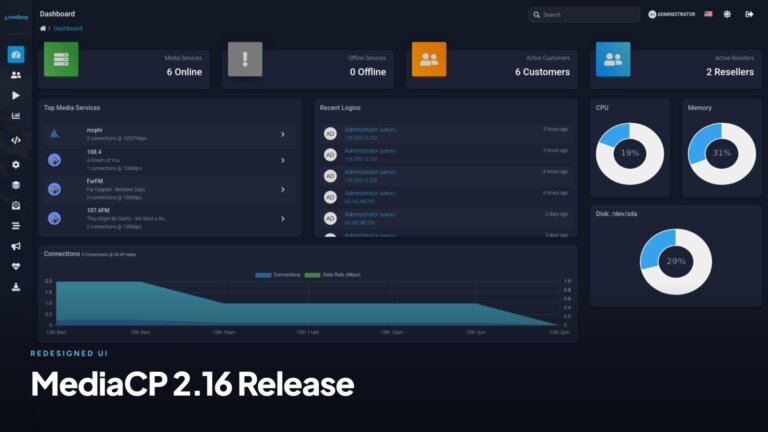Click the "107.6FM" service name
768x432 pixels.
(x=98, y=211)
